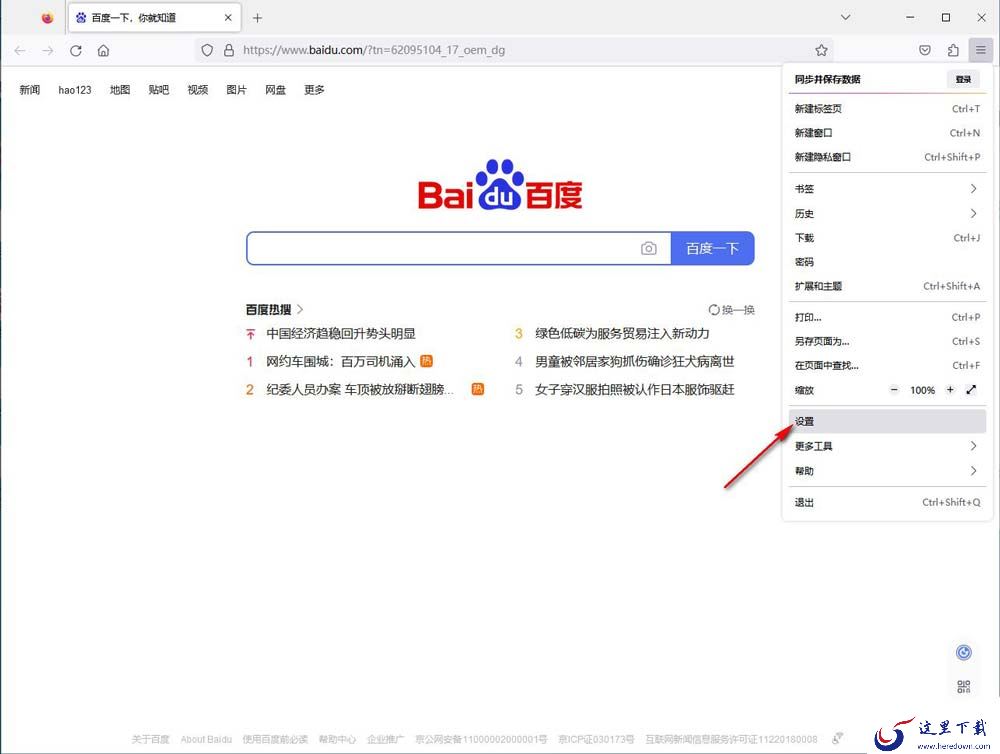The height and width of the screenshot is (754, 1000).
Task: Click the Baidu logo
Action: coord(500,185)
